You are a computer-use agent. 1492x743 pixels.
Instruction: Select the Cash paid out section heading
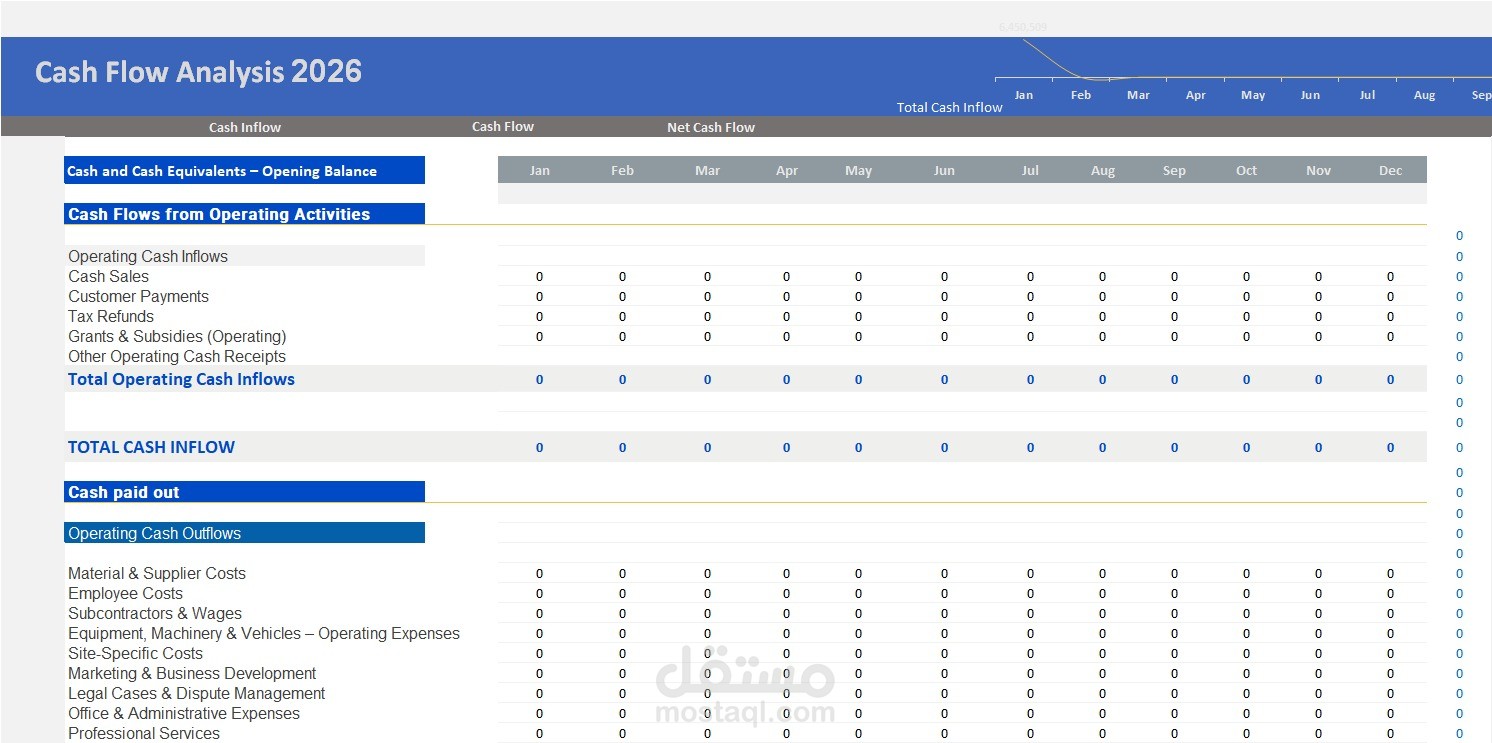pyautogui.click(x=245, y=492)
